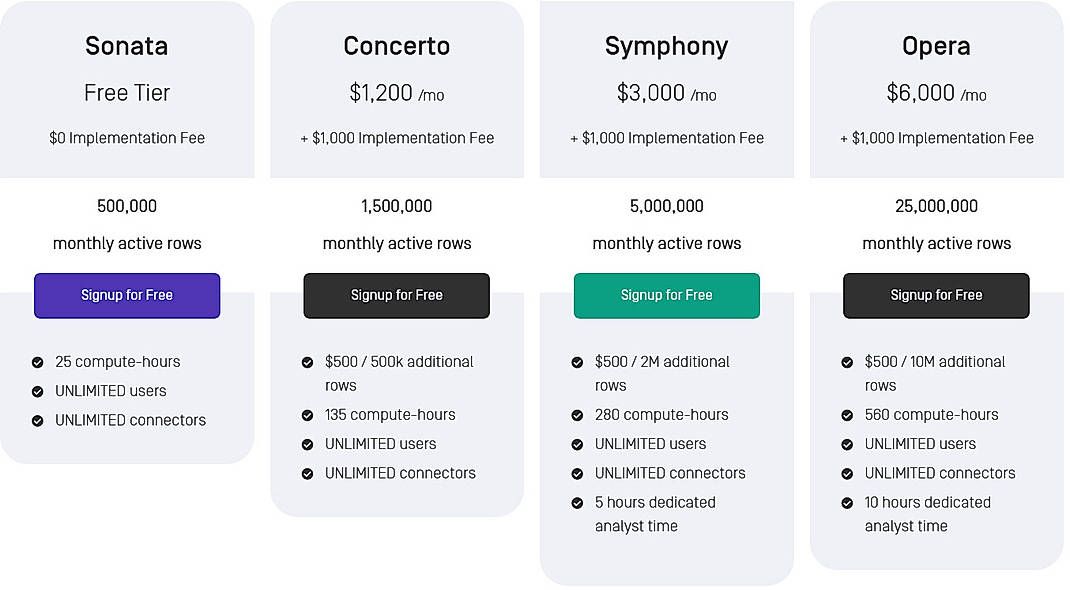Click the checkmark next to 5 hours dedicated analyst time
The height and width of the screenshot is (590, 1070).
(x=576, y=503)
